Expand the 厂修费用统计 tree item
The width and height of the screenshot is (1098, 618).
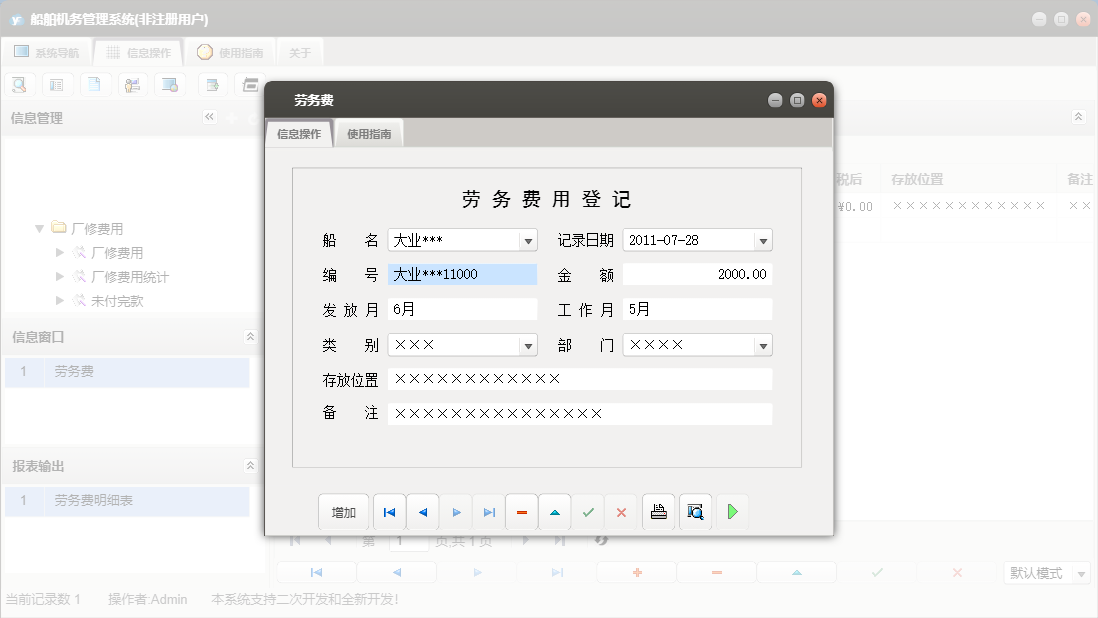(60, 277)
